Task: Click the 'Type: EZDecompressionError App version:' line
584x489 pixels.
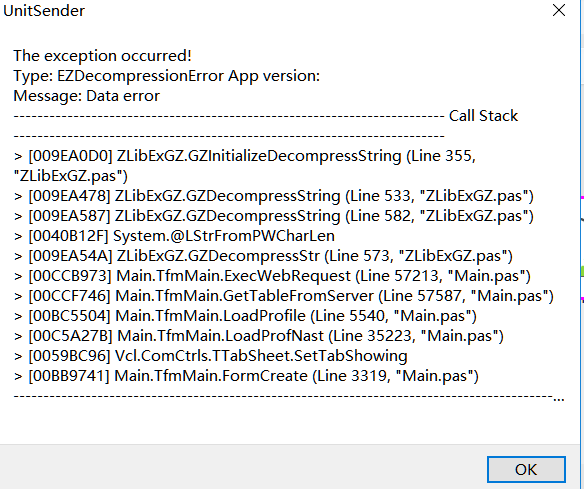Action: (x=166, y=76)
